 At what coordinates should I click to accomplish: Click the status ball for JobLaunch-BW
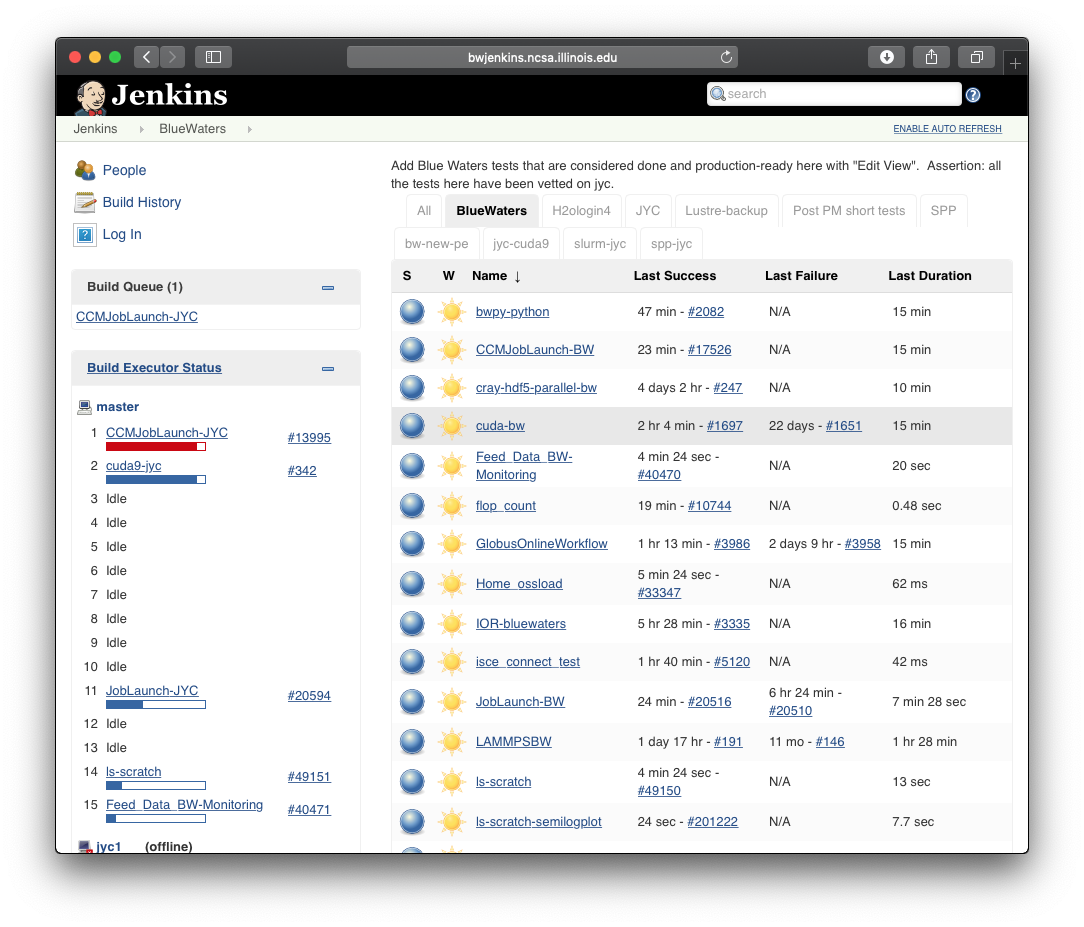pos(412,702)
